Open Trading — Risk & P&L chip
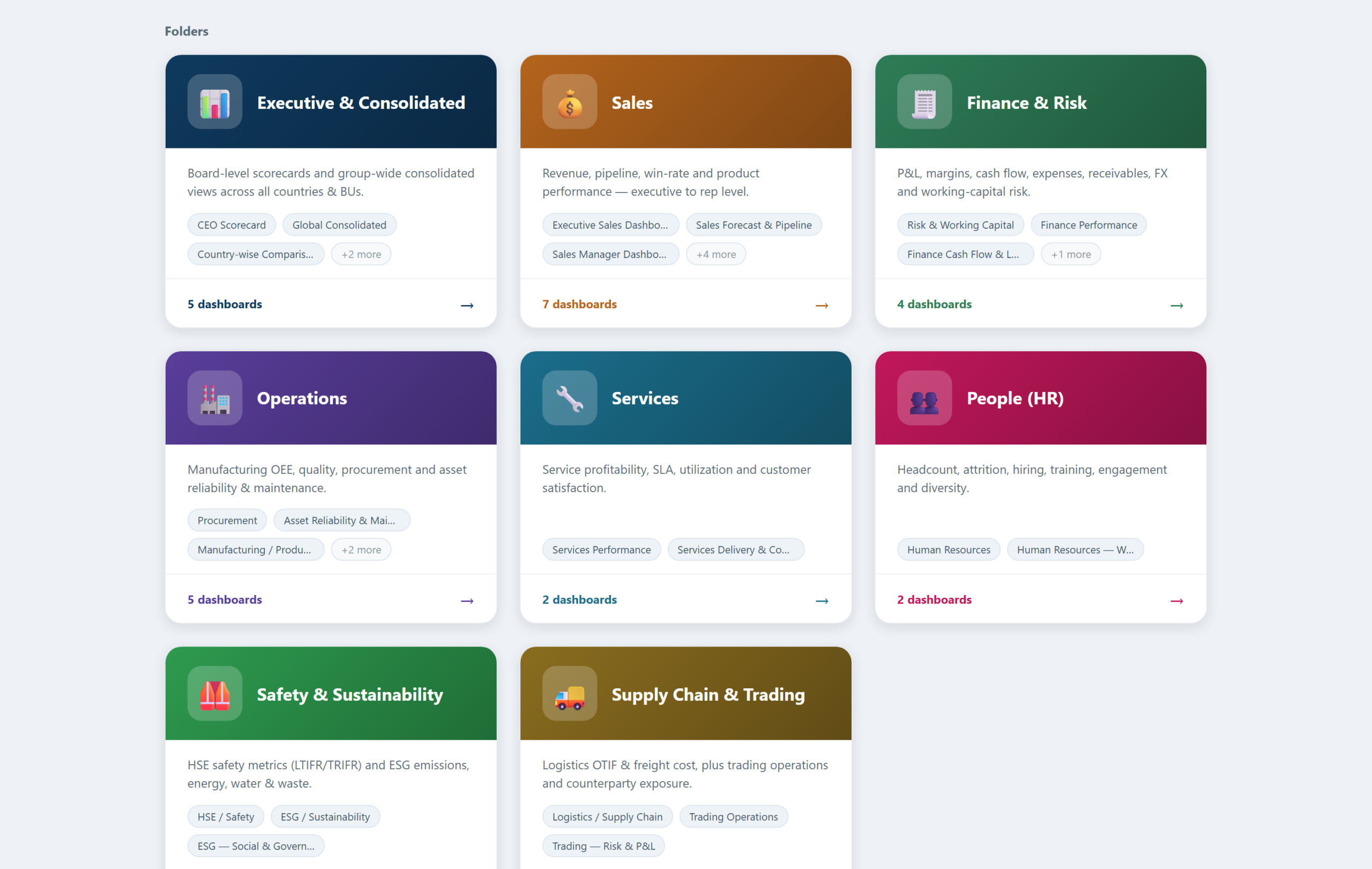Viewport: 1372px width, 869px height. coord(603,845)
